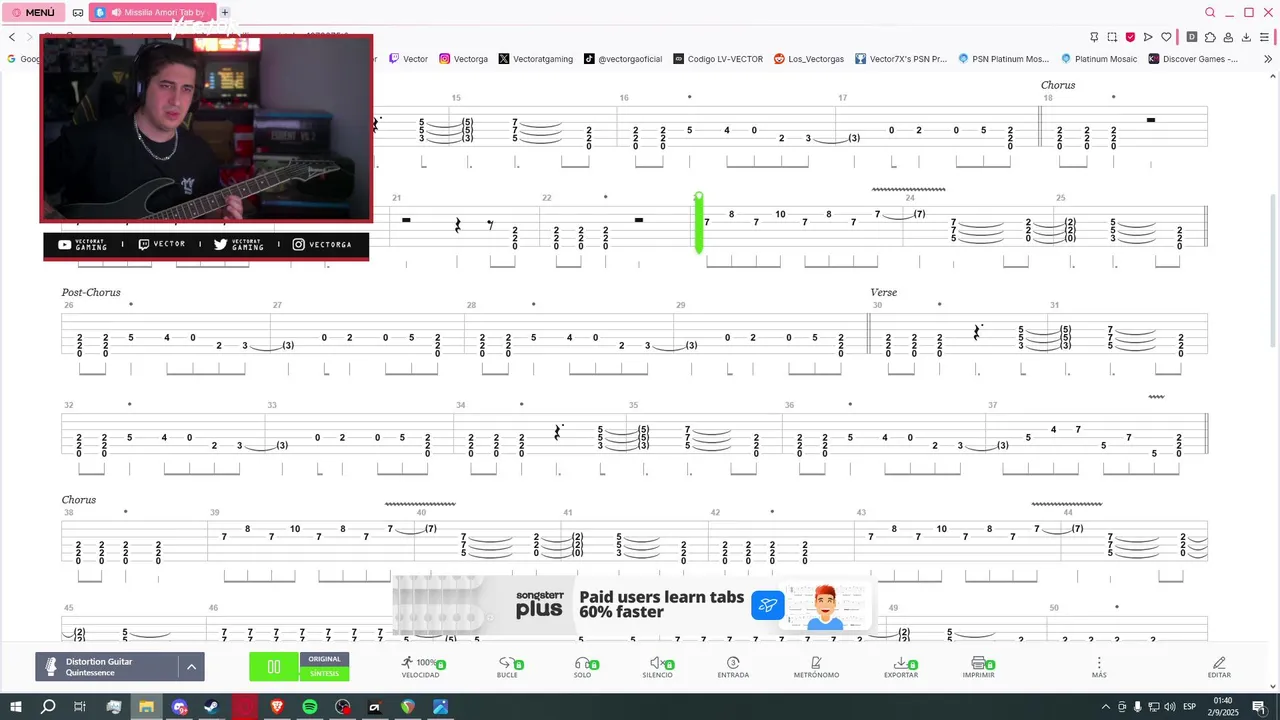Image resolution: width=1280 pixels, height=720 pixels.
Task: Switch the ESP keyboard language
Action: (x=1190, y=707)
